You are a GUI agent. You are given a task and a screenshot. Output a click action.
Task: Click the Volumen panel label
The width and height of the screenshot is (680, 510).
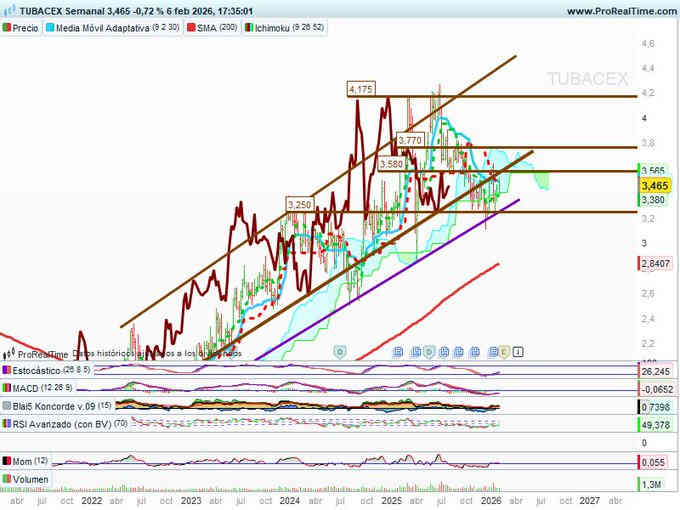(x=30, y=481)
